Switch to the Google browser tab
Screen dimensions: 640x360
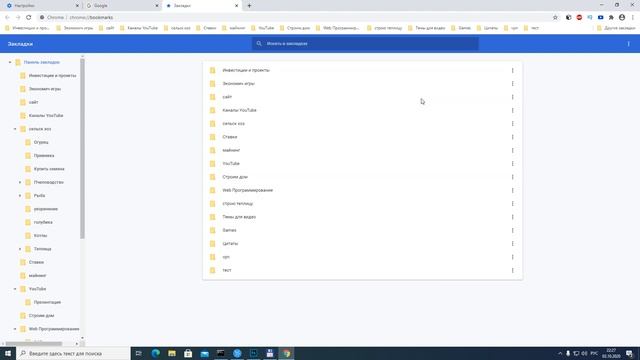coord(122,6)
